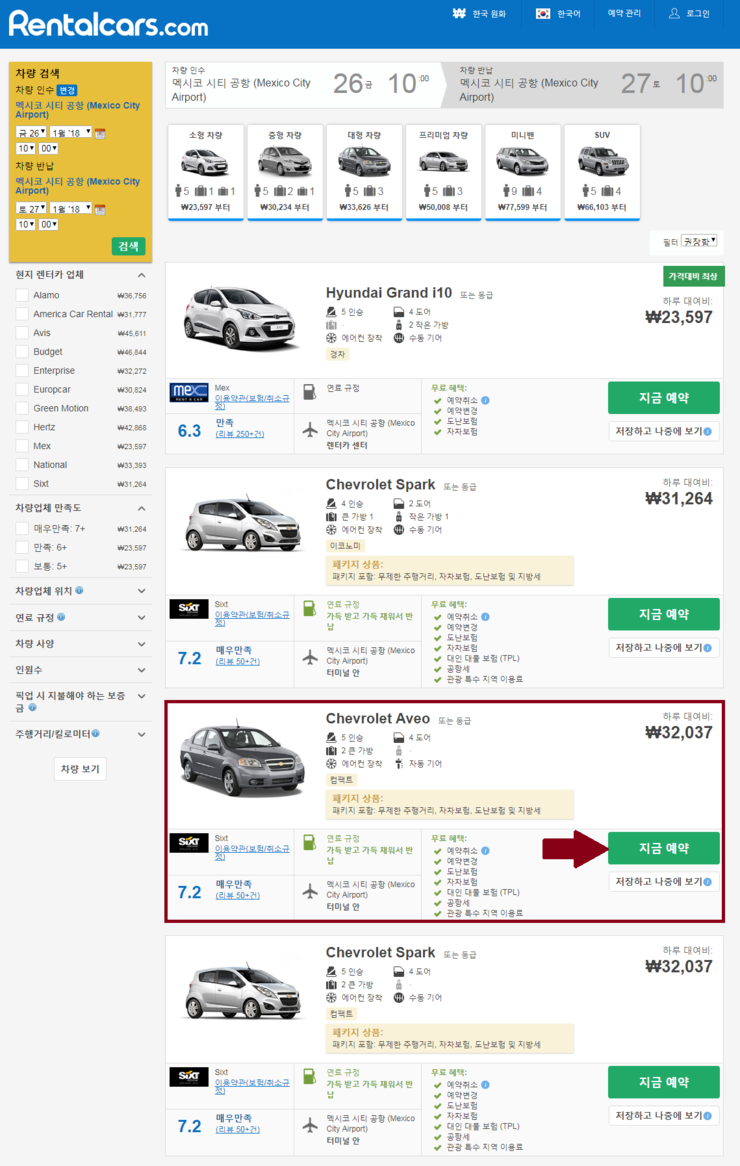The width and height of the screenshot is (740, 1166).
Task: Tick the Budget supplier checkbox
Action: (22, 352)
